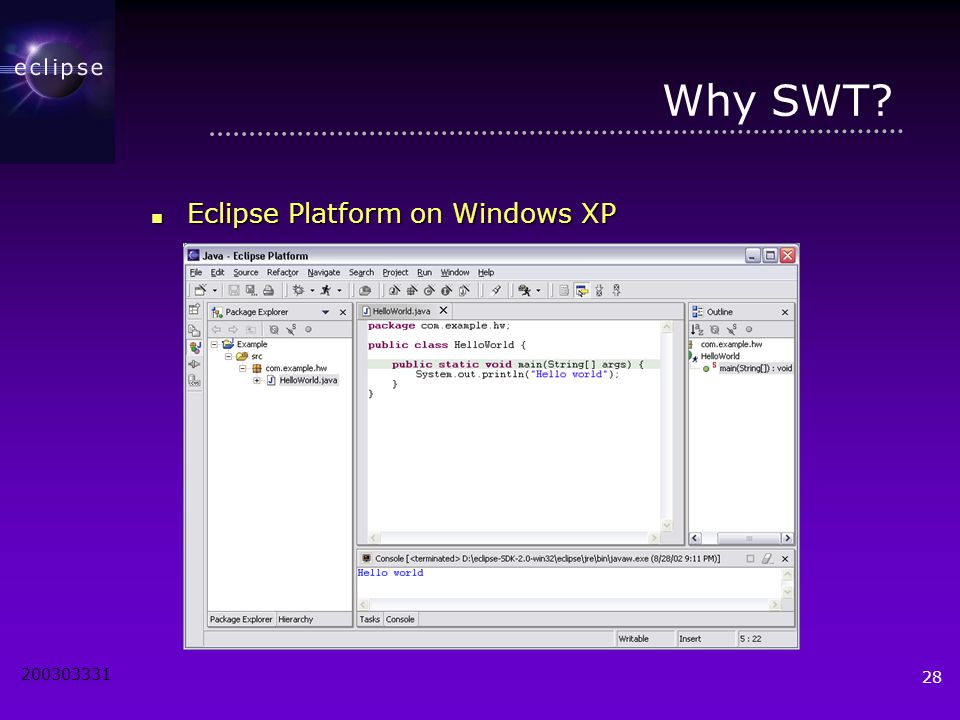Click Back arrow in Package Explorer toolbar

(x=216, y=329)
